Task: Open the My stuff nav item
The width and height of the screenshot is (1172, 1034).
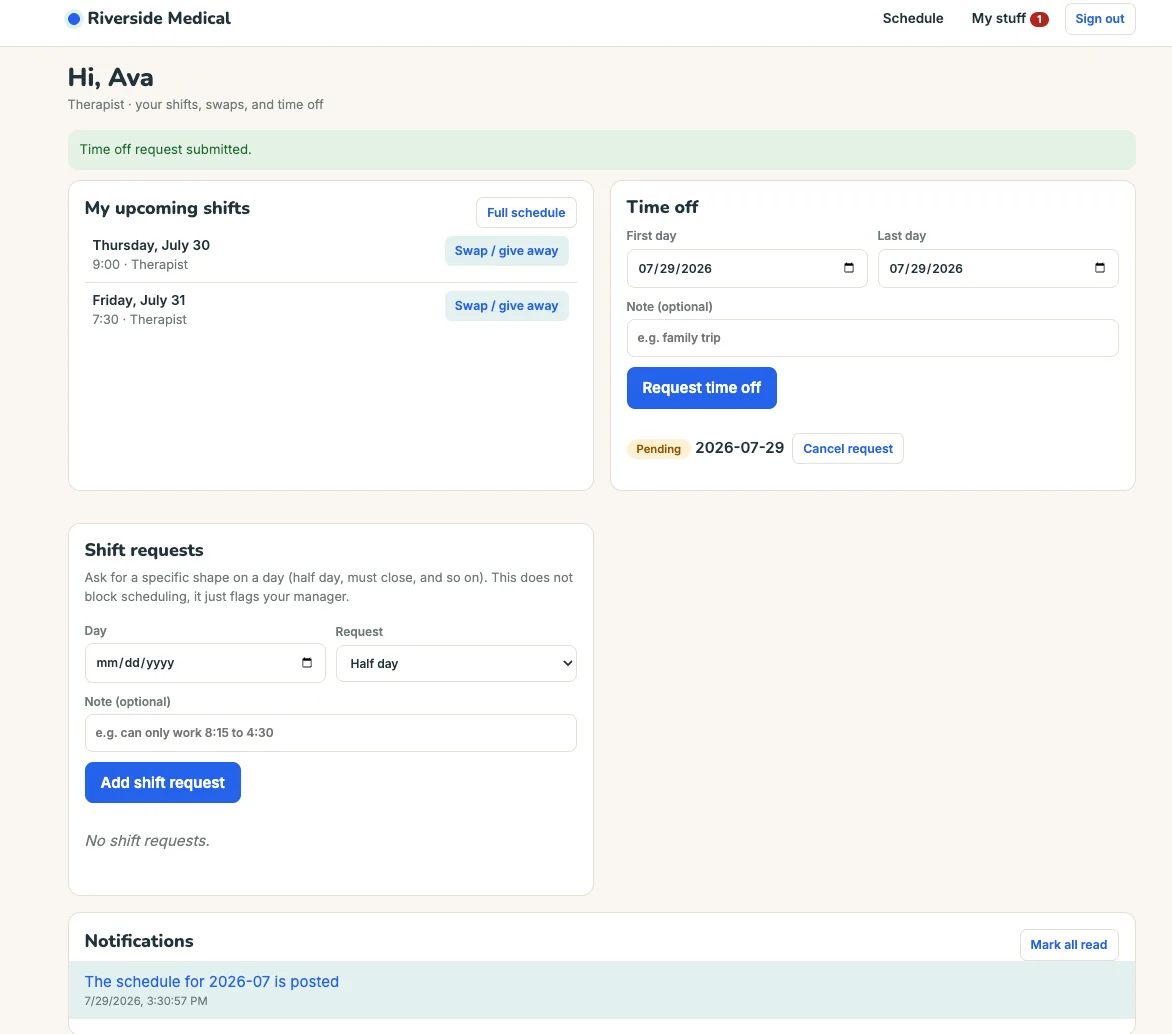Action: pyautogui.click(x=999, y=19)
